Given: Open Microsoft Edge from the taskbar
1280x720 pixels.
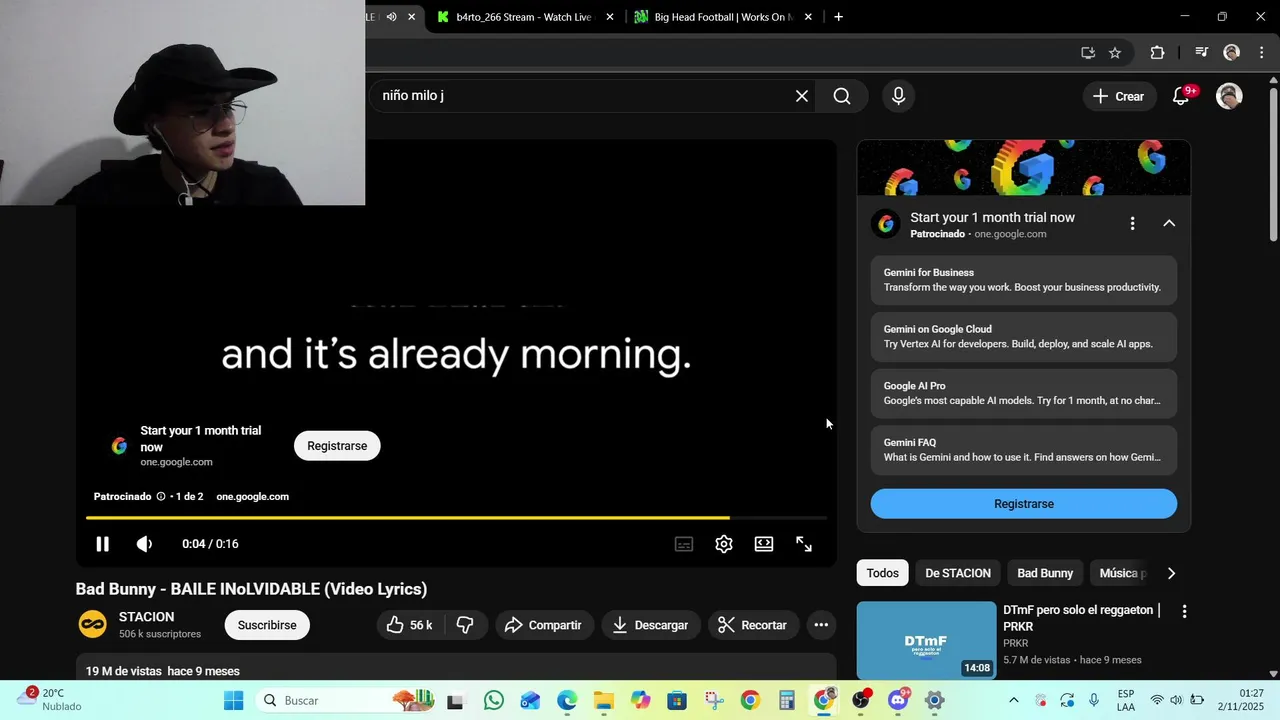Looking at the screenshot, I should pyautogui.click(x=567, y=700).
